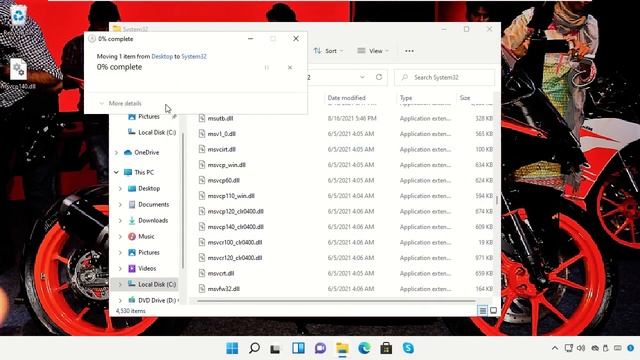
Task: Show hidden system tray icons
Action: [x=555, y=348]
